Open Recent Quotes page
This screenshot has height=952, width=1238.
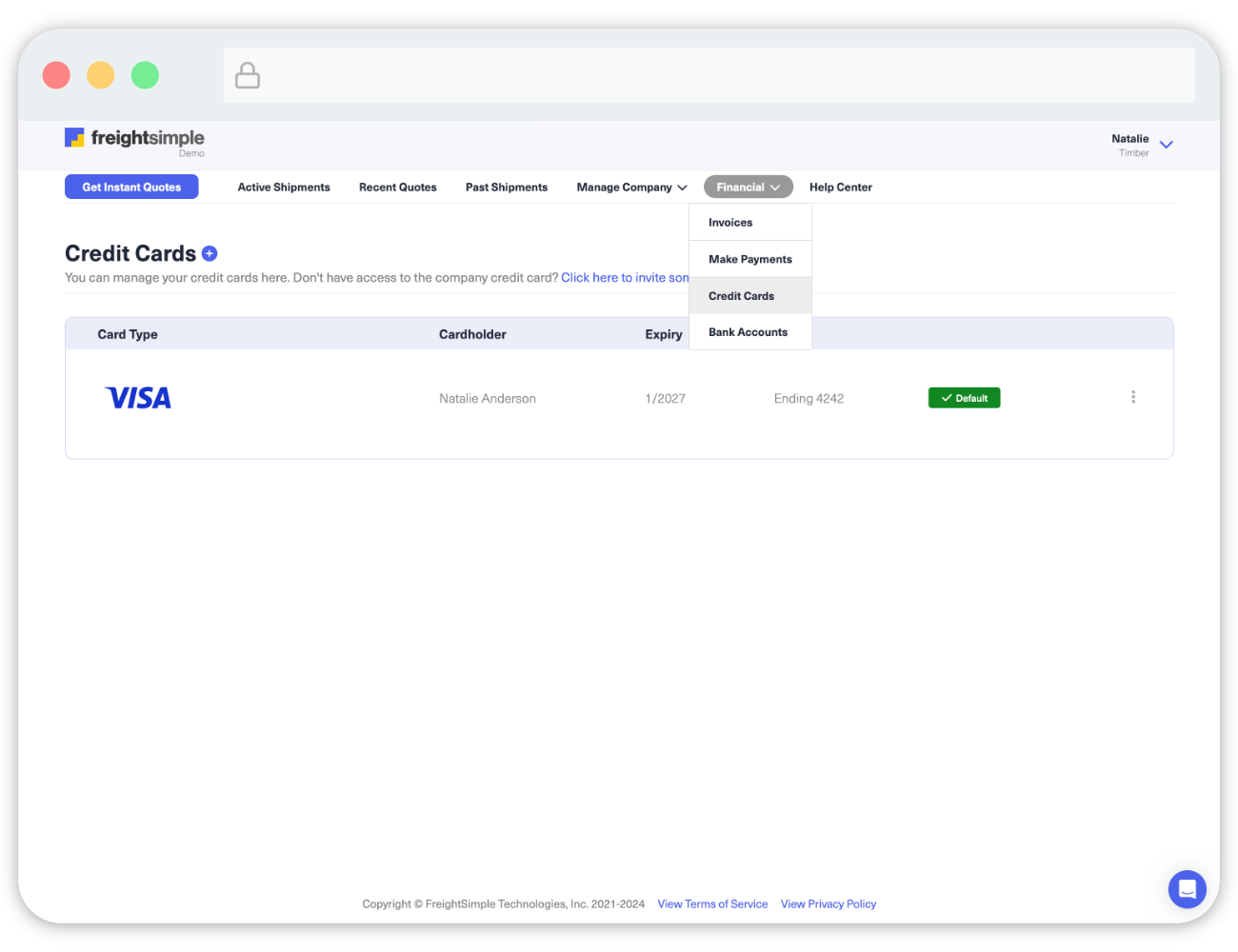[397, 188]
